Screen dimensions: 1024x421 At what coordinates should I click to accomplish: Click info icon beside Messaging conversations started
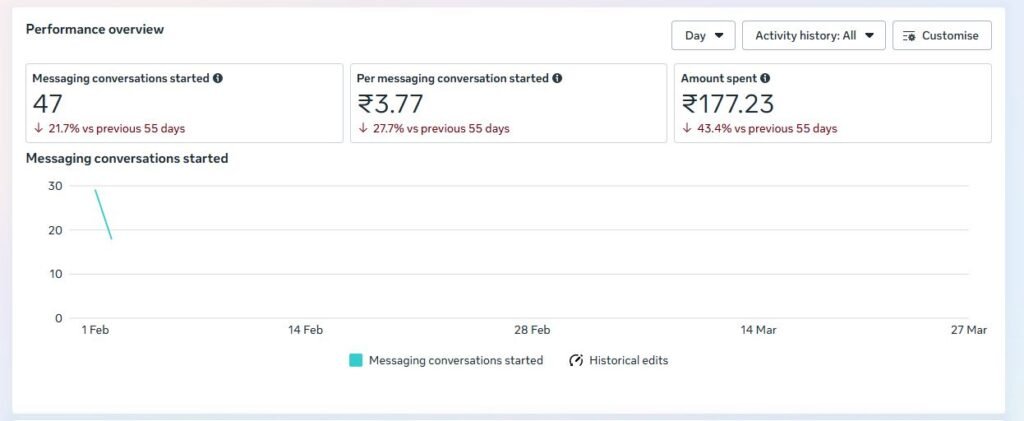pyautogui.click(x=218, y=78)
